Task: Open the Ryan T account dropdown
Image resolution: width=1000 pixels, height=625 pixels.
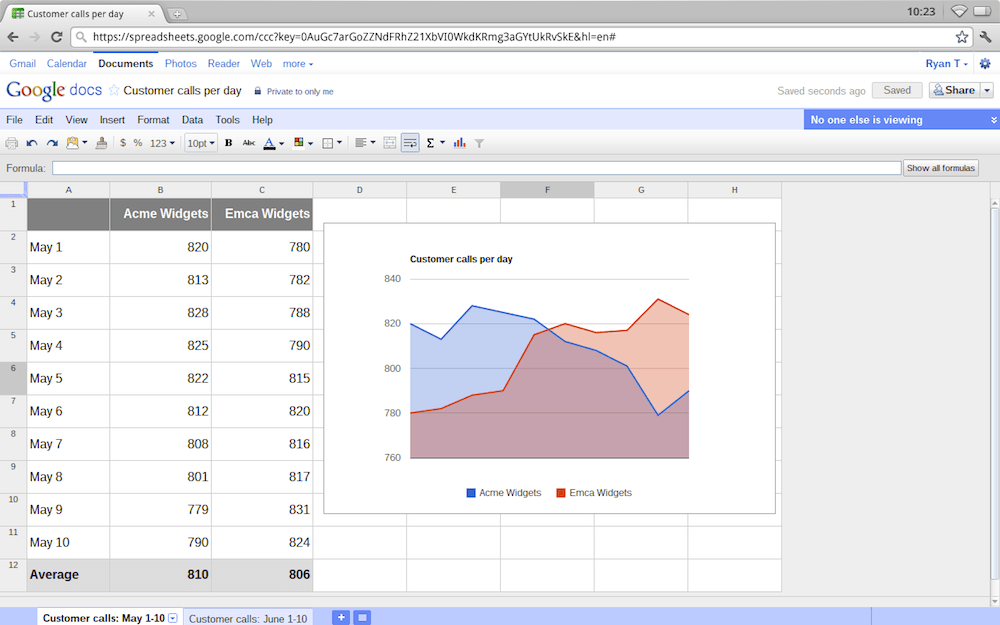Action: point(946,64)
